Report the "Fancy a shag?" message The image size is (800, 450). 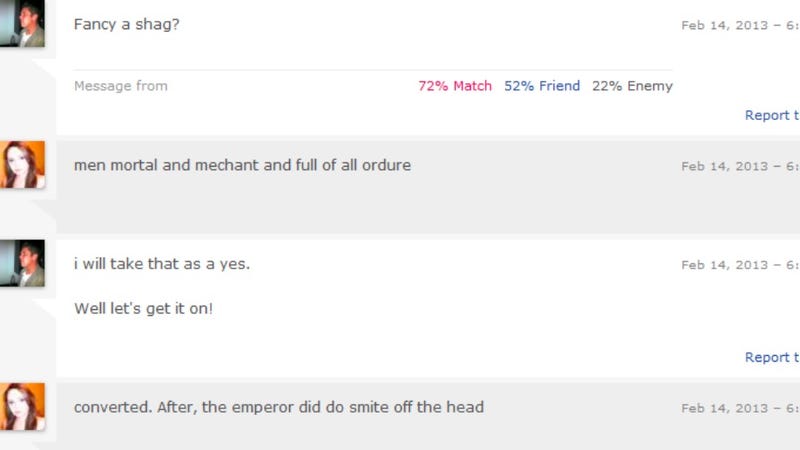click(x=772, y=115)
